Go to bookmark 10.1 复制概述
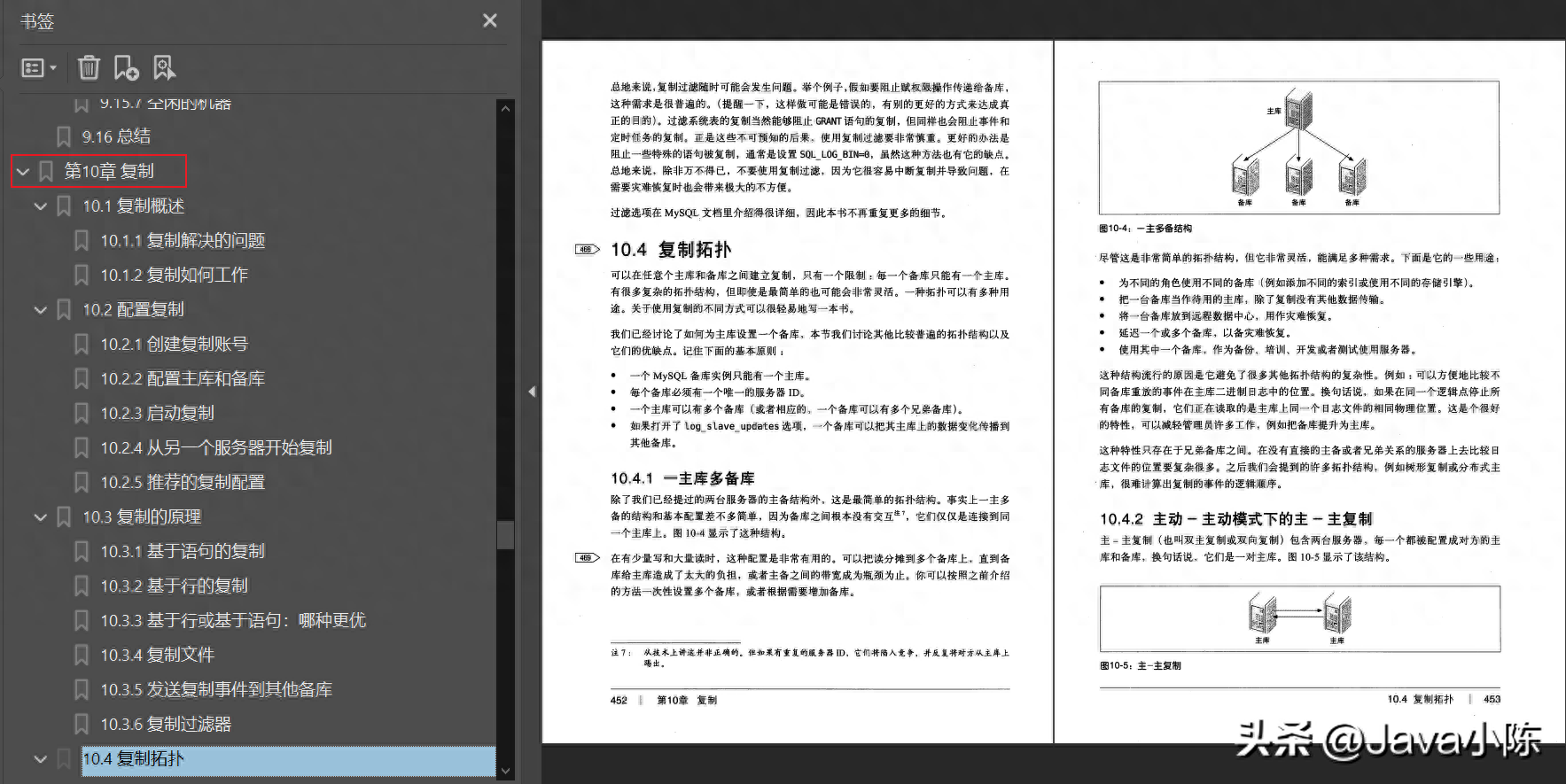 134,206
